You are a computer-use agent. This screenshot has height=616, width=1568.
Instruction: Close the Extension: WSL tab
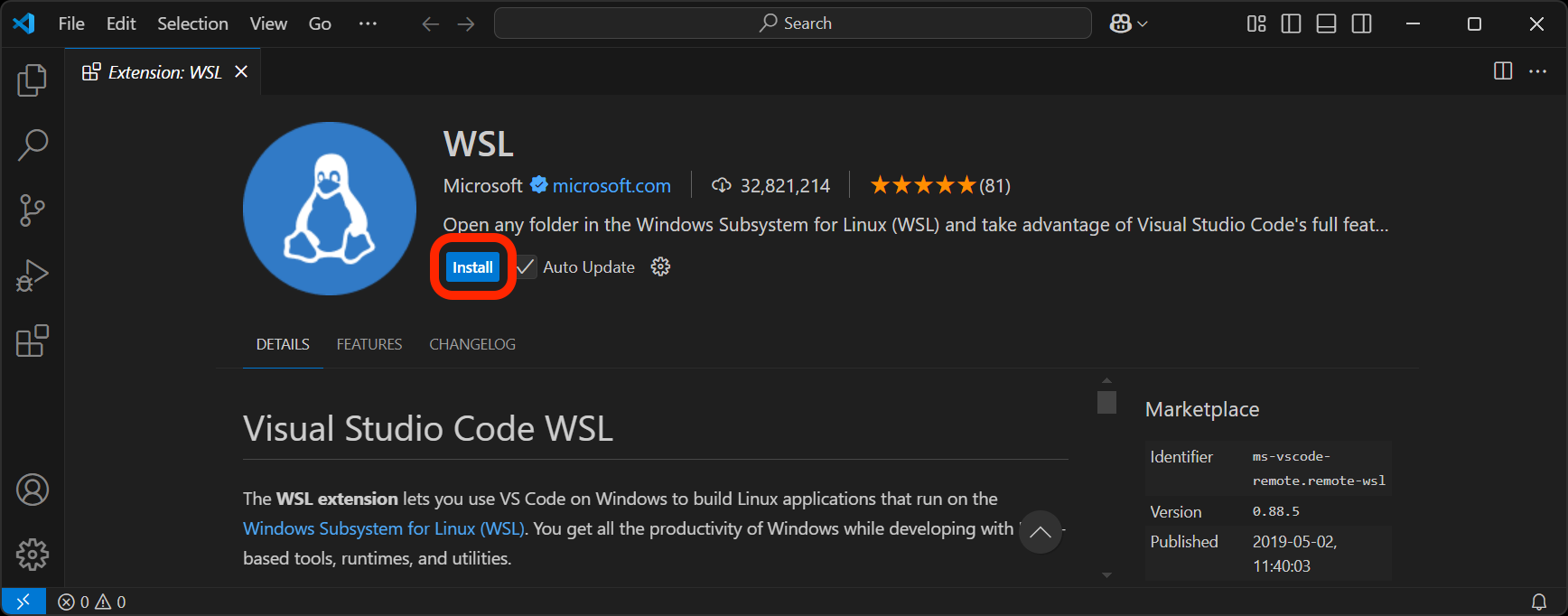click(241, 71)
